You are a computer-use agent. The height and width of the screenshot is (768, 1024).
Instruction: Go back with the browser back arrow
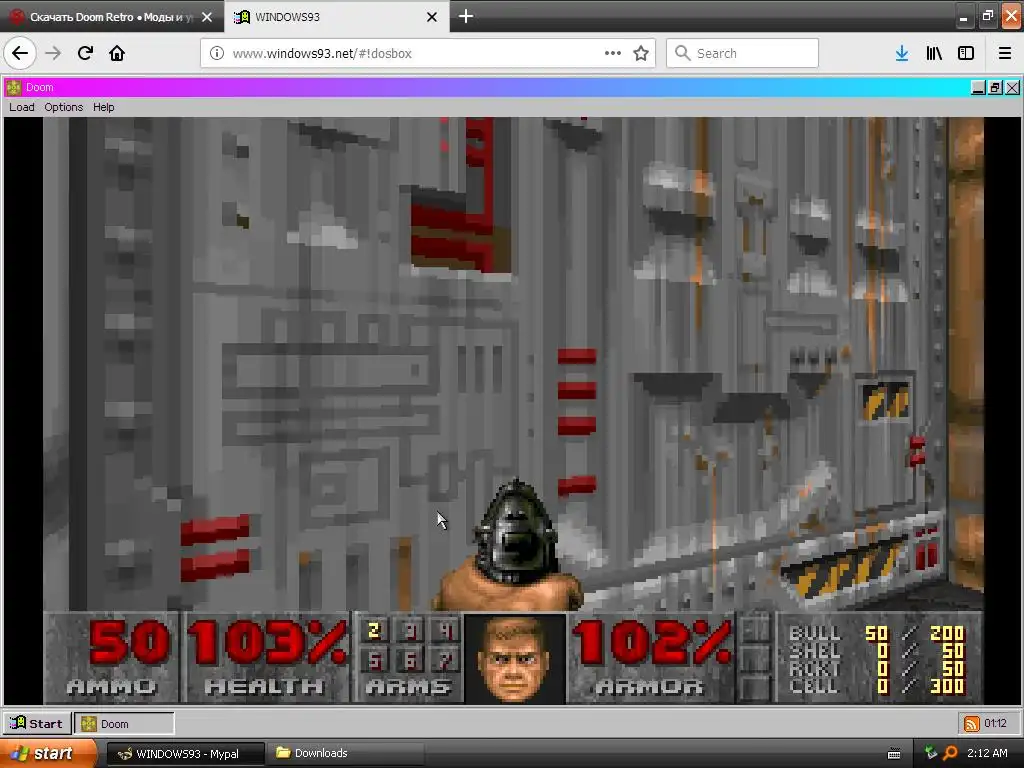coord(20,53)
